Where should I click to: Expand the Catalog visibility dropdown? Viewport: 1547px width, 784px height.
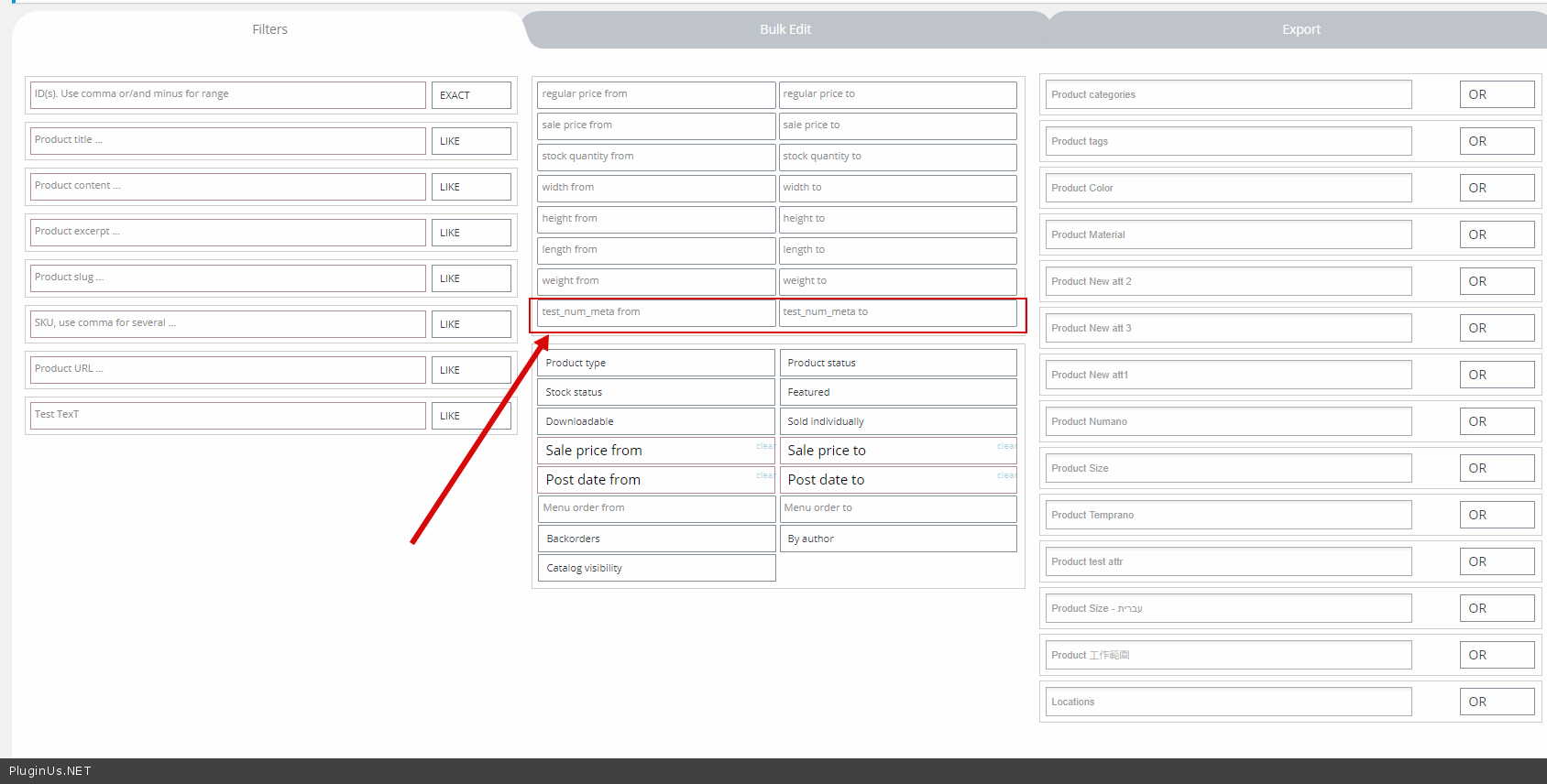click(x=655, y=568)
